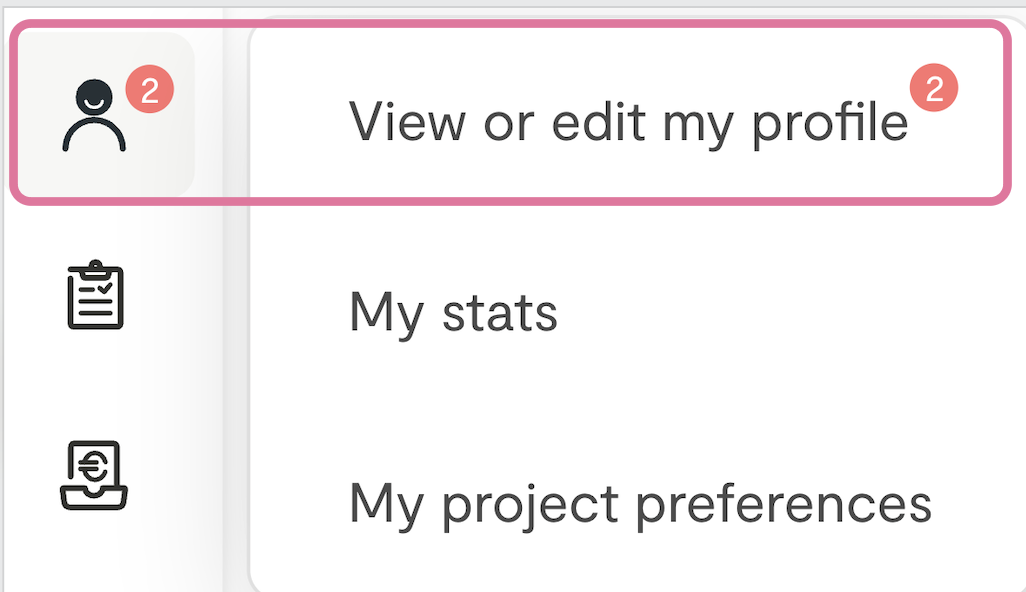Open "View or edit my profile"
Image resolution: width=1026 pixels, height=592 pixels.
pos(627,123)
